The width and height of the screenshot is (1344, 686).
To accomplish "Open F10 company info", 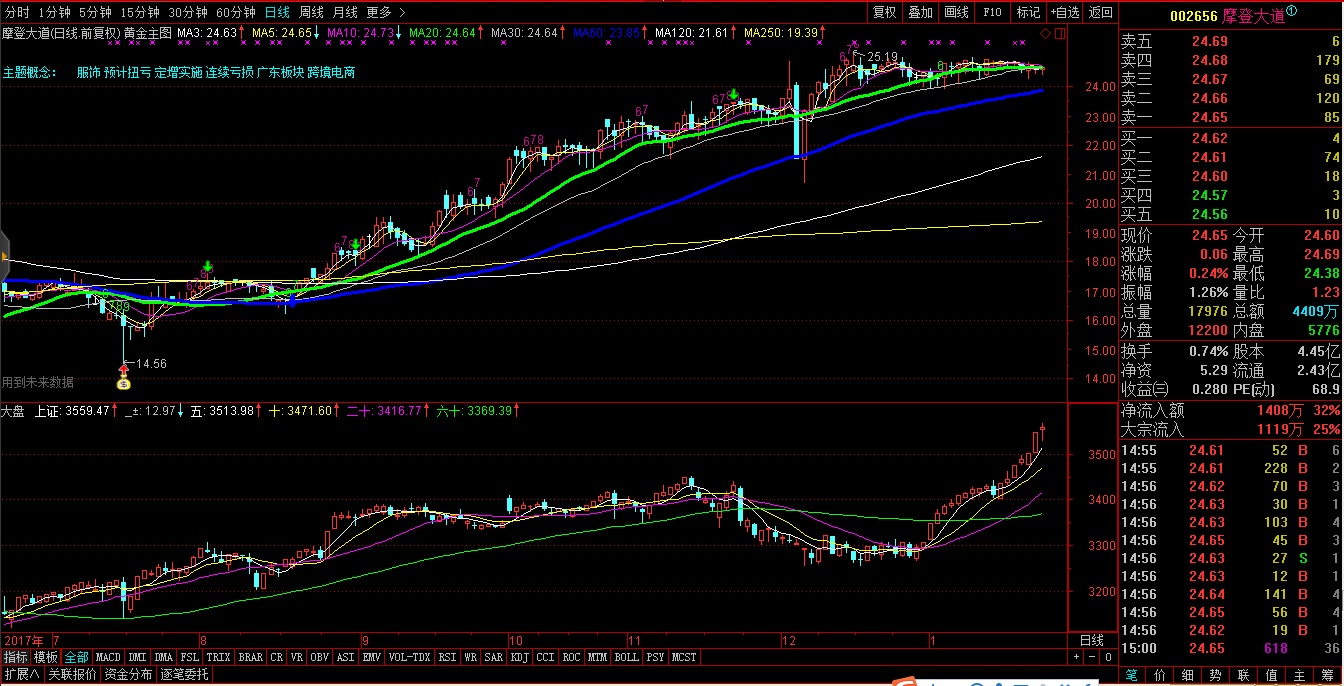I will [992, 12].
